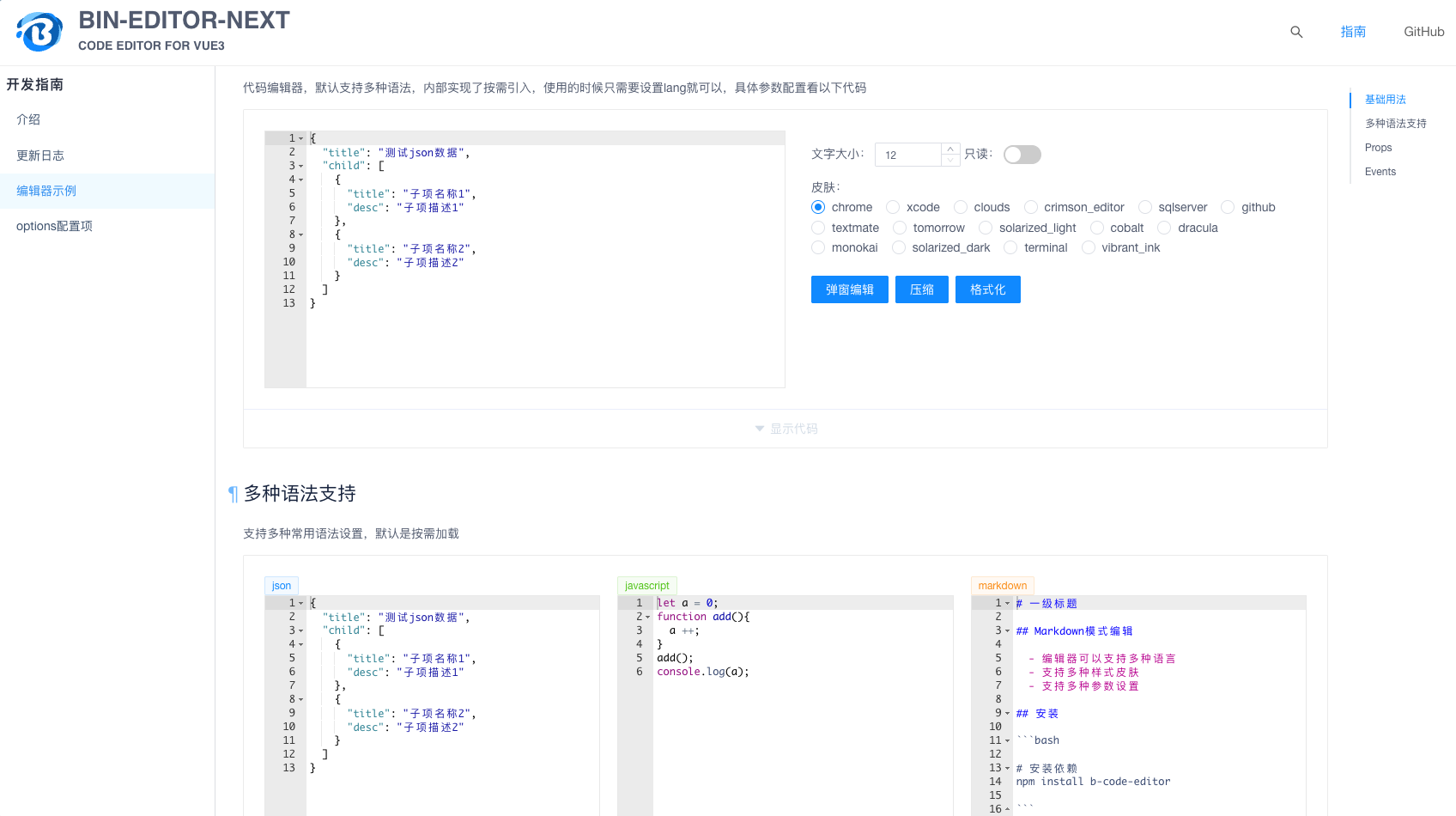This screenshot has width=1456, height=816.
Task: Open the GitHub link in header
Action: (x=1423, y=32)
